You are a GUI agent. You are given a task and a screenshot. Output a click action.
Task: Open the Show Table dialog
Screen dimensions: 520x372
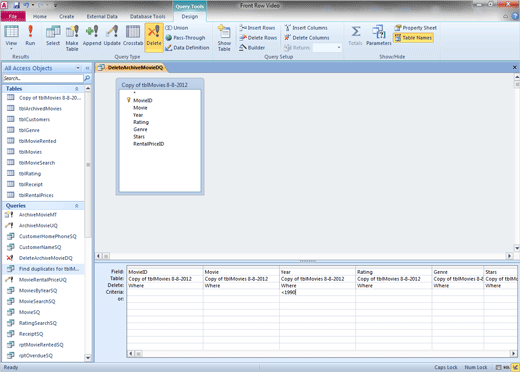click(224, 38)
